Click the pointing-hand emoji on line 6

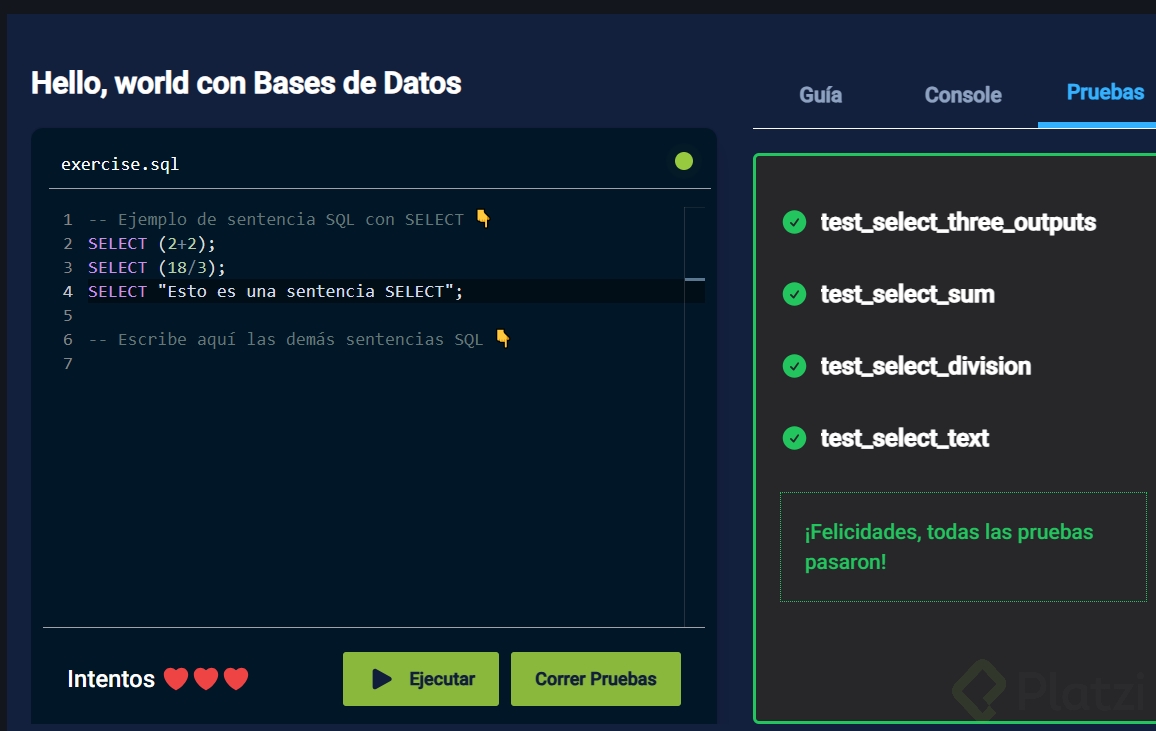coord(503,338)
